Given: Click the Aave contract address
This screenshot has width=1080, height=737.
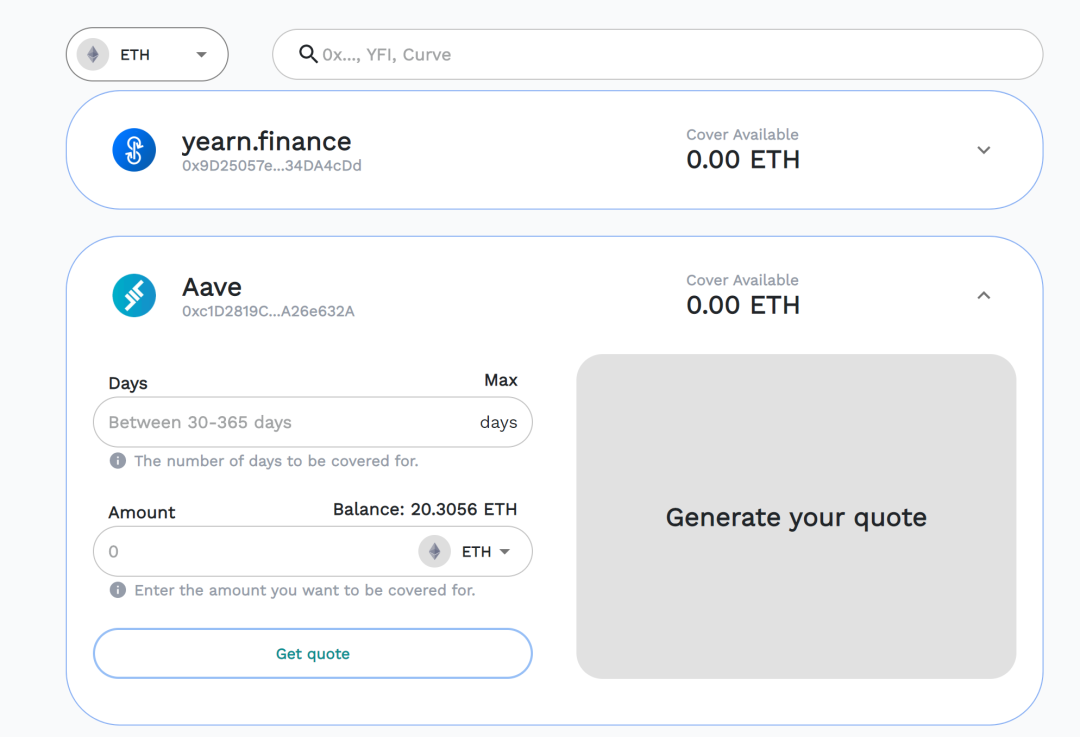Looking at the screenshot, I should click(x=268, y=311).
